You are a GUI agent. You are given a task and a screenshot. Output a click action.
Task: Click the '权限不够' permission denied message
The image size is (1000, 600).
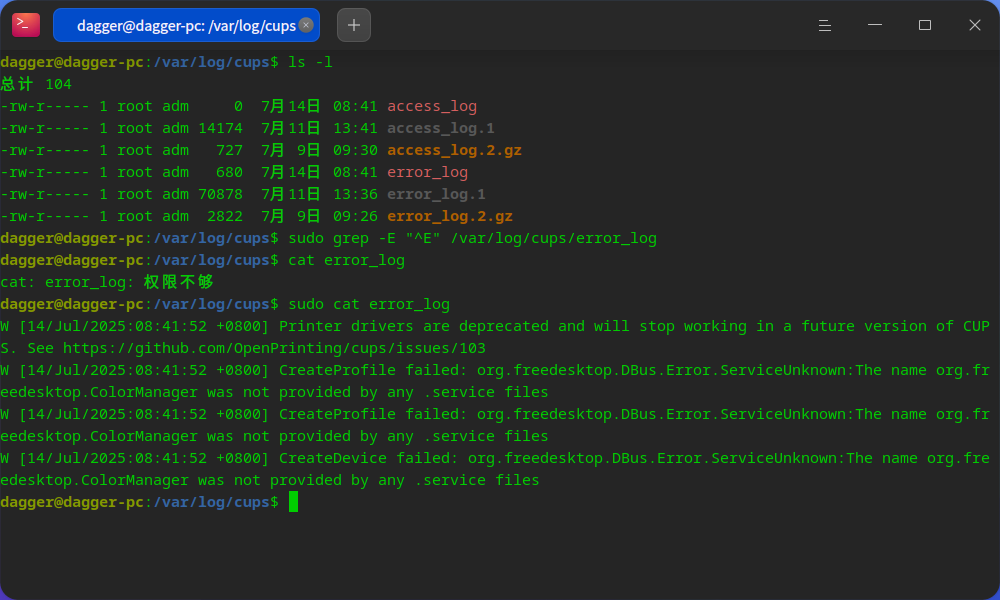coord(179,282)
